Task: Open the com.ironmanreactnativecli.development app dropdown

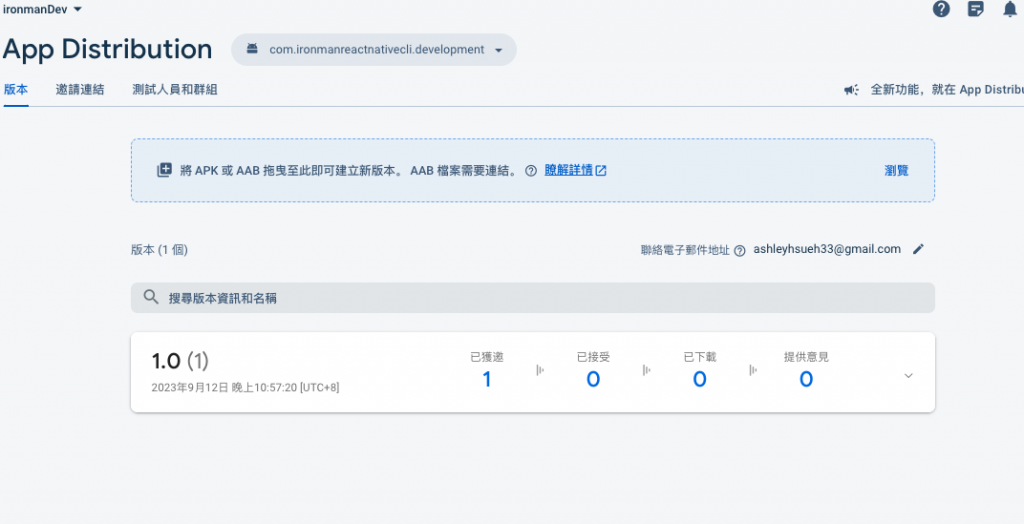Action: (374, 50)
